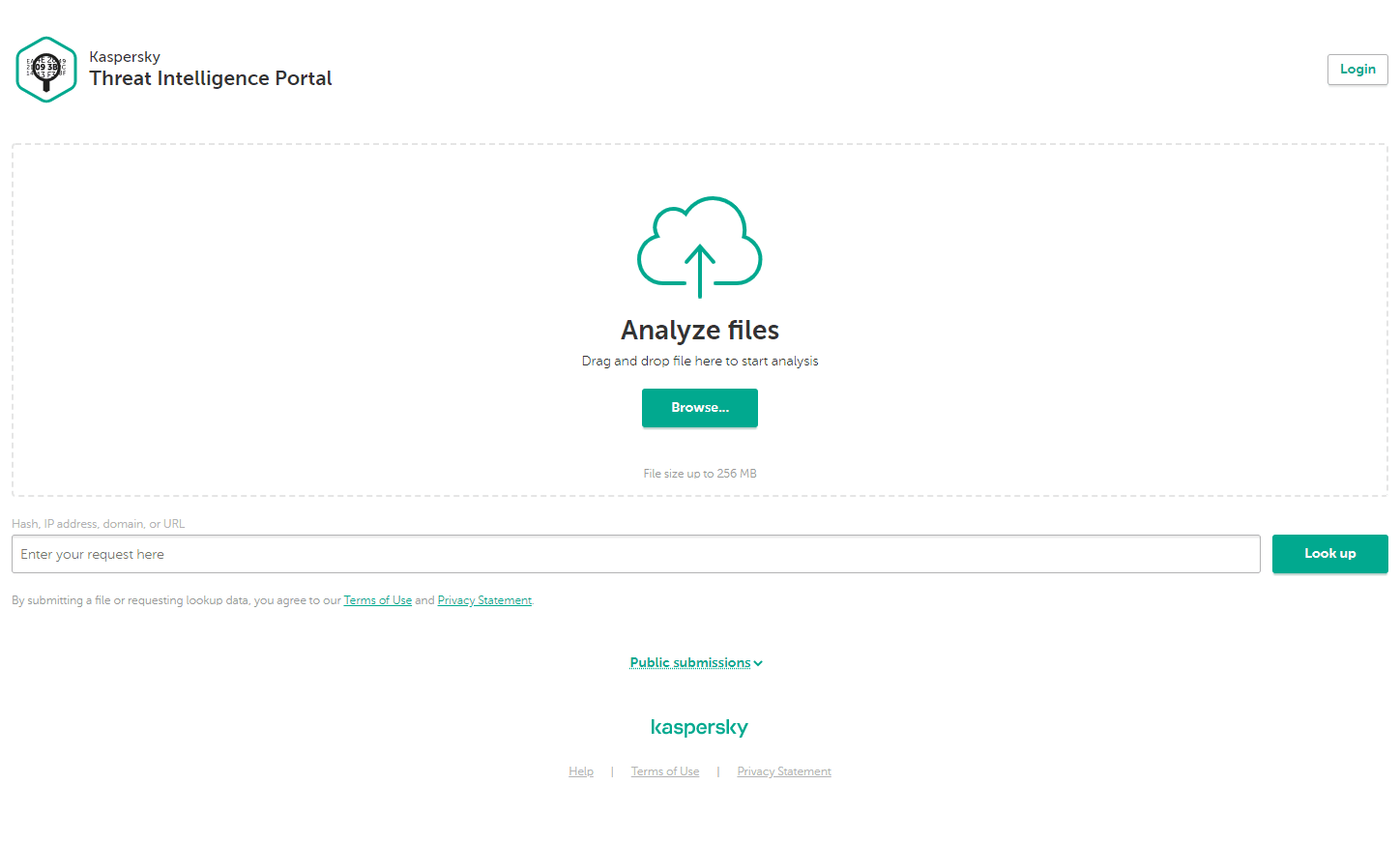Focus the "Enter your request here" field

coord(636,554)
